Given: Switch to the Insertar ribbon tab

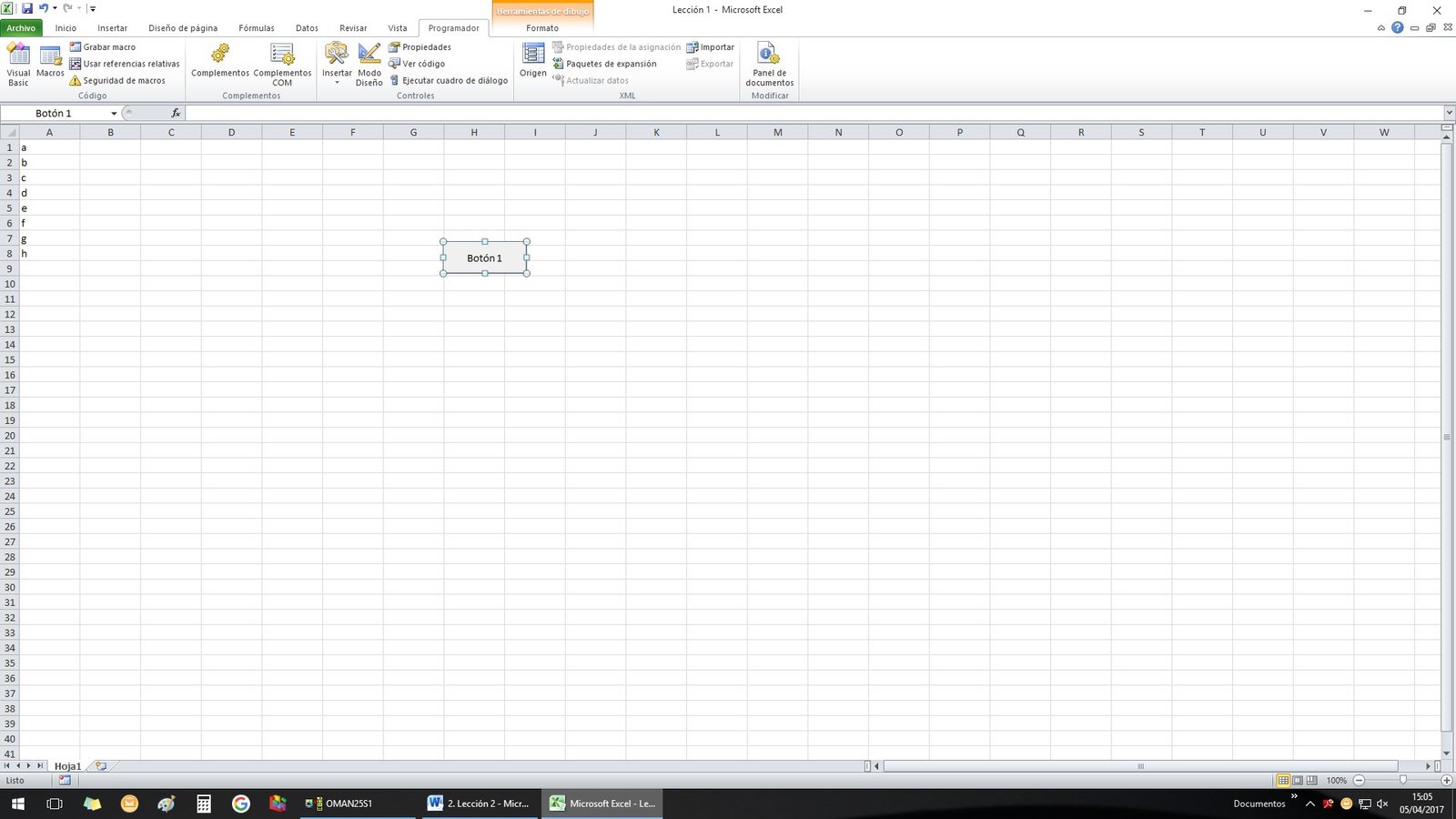Looking at the screenshot, I should [x=113, y=28].
